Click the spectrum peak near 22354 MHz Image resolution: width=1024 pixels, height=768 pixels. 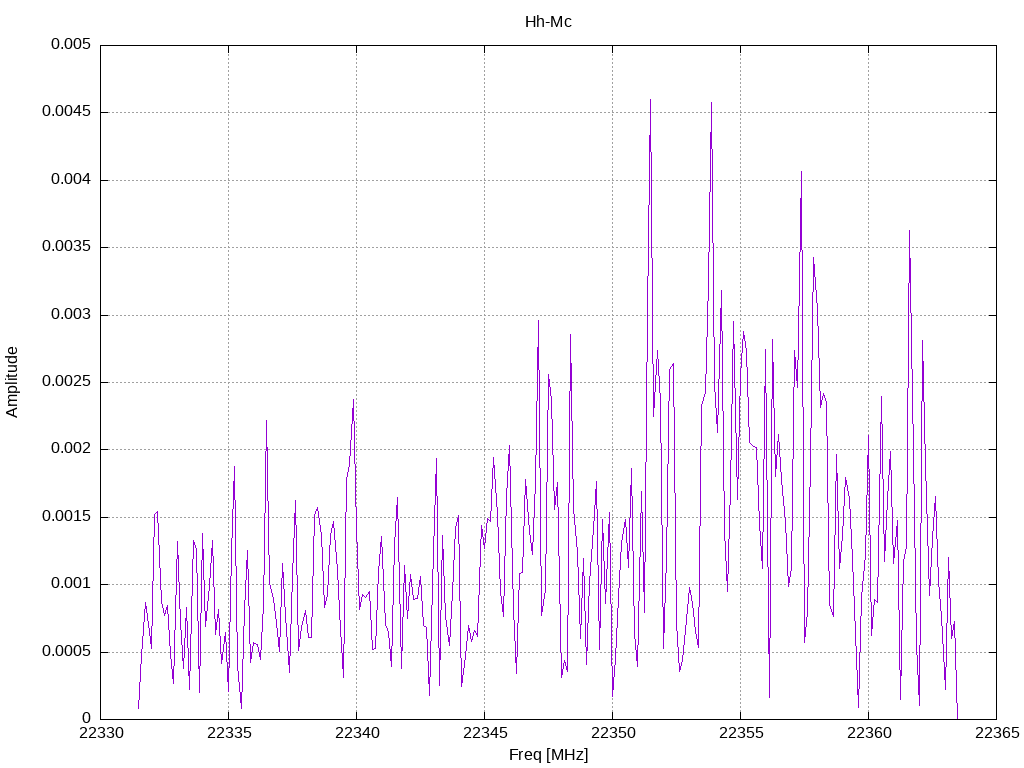click(711, 103)
